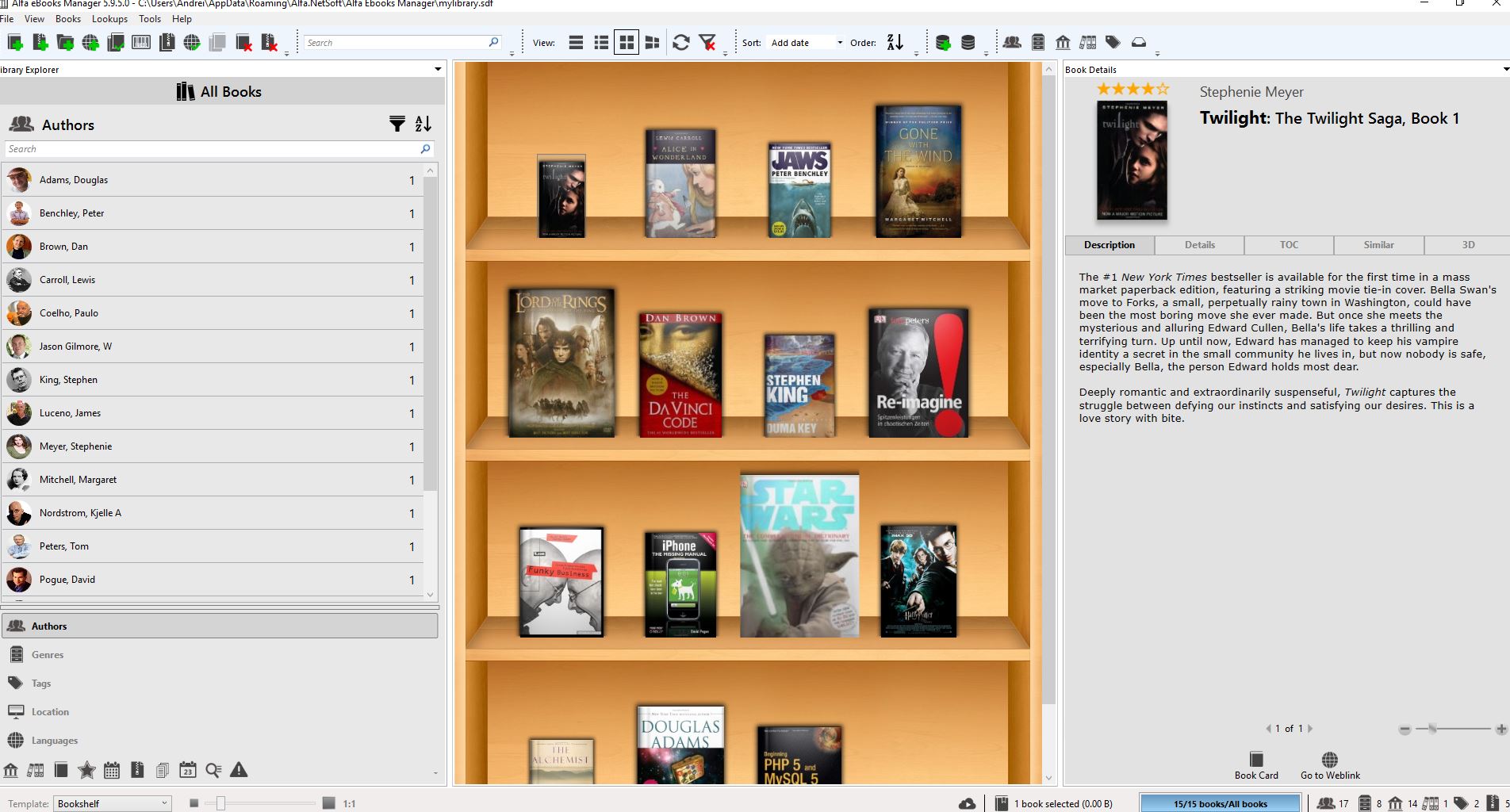
Task: Open the Books menu
Action: pos(68,19)
